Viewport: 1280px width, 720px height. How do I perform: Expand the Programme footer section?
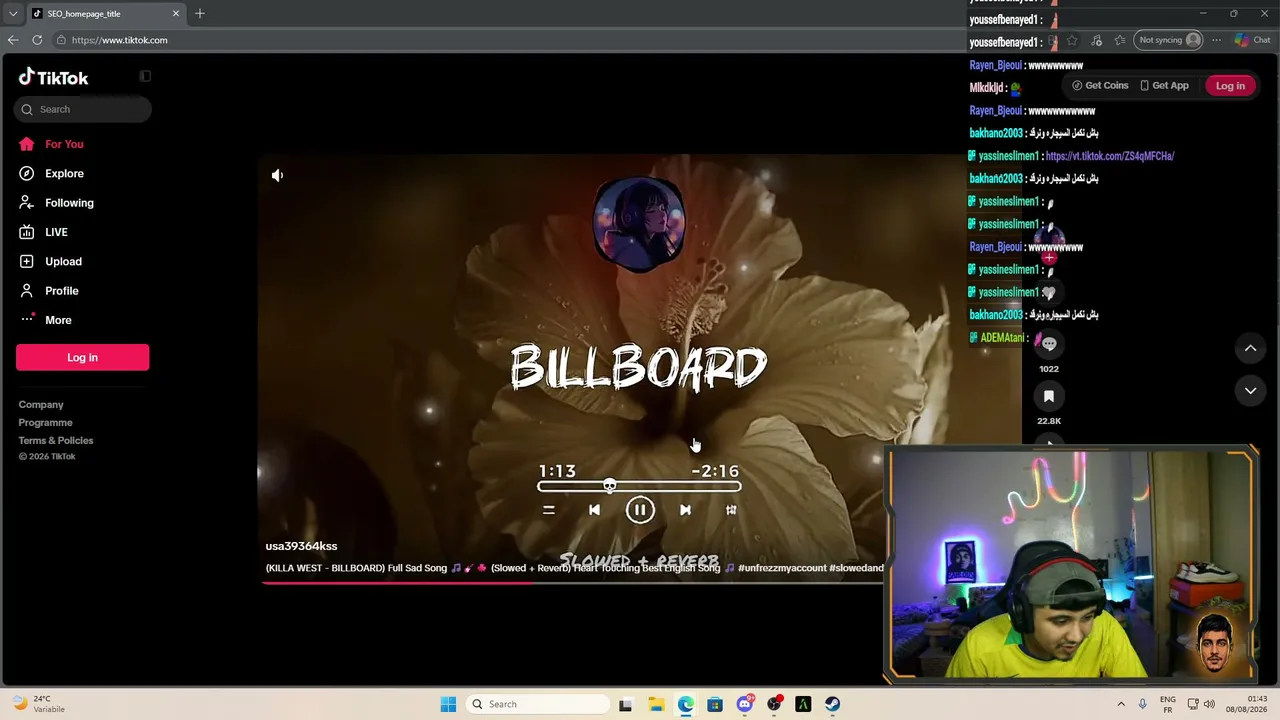tap(45, 423)
